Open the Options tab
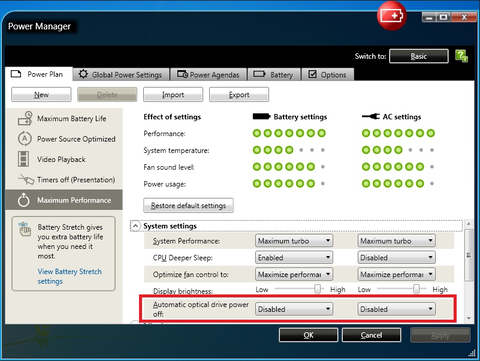The image size is (480, 361). point(328,74)
